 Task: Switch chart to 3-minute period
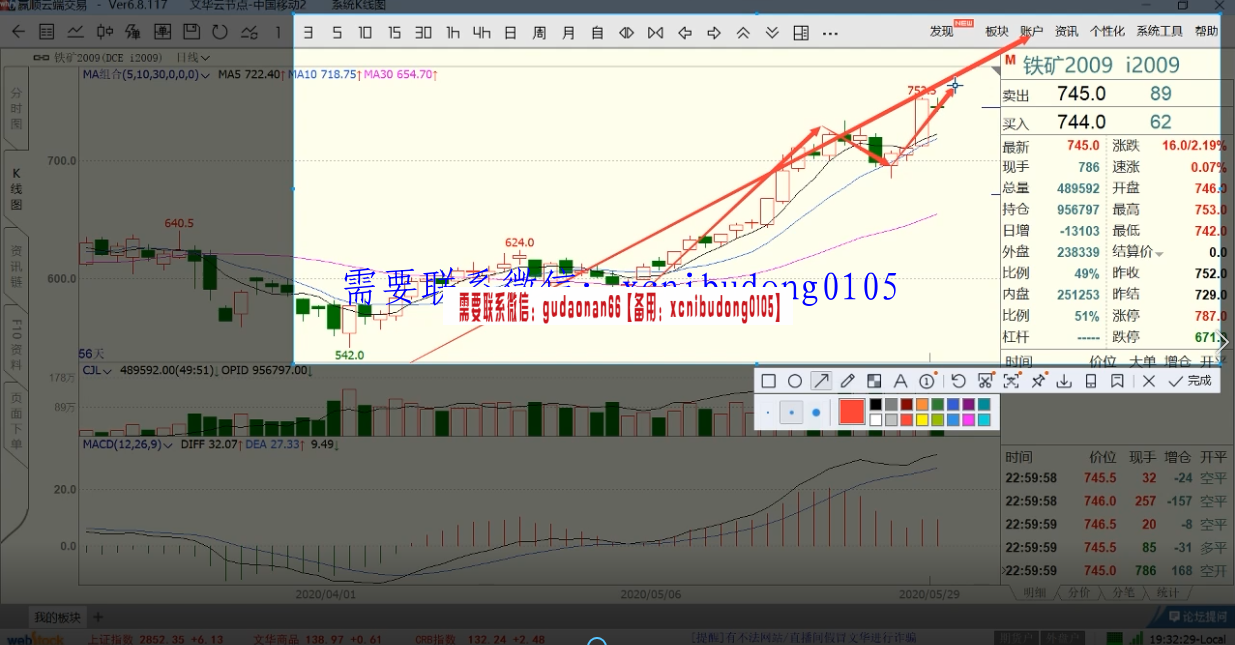pyautogui.click(x=309, y=33)
